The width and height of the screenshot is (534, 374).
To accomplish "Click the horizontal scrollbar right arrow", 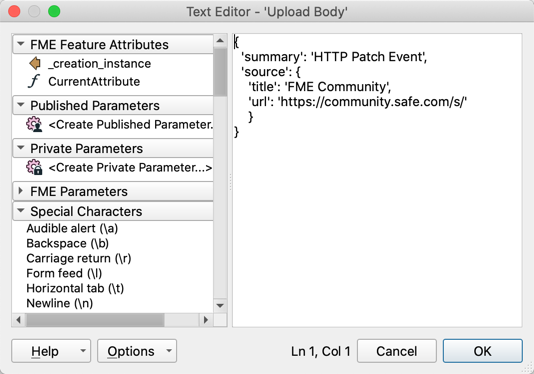I will (x=206, y=320).
